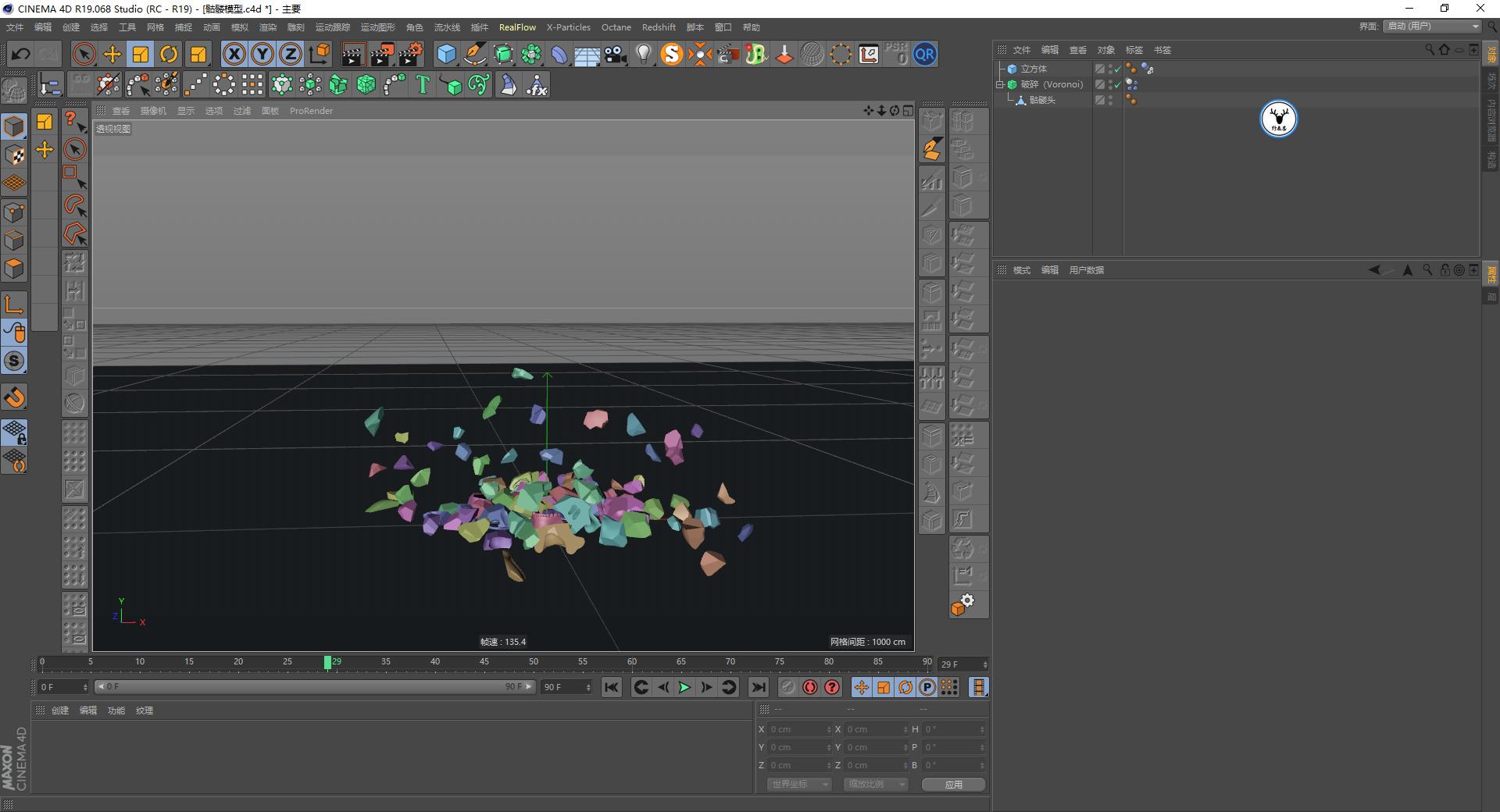
Task: Collapse the 破碎 (Voronoi) hierarchy
Action: click(1002, 84)
